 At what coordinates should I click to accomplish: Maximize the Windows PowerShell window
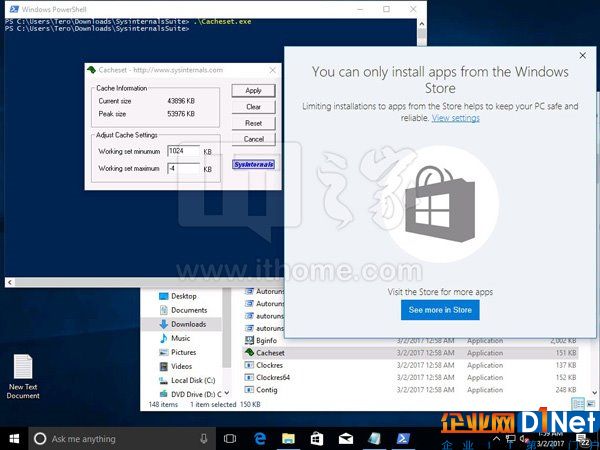(386, 9)
